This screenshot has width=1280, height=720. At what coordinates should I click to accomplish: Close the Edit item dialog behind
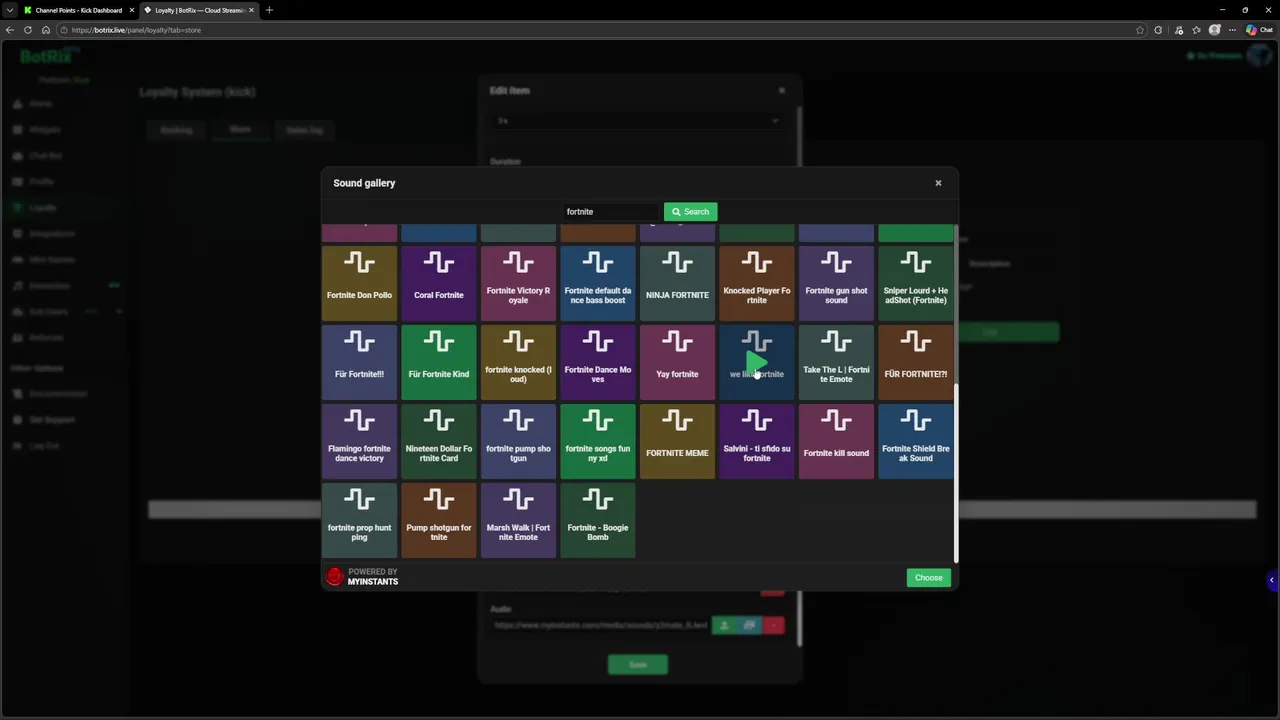782,90
